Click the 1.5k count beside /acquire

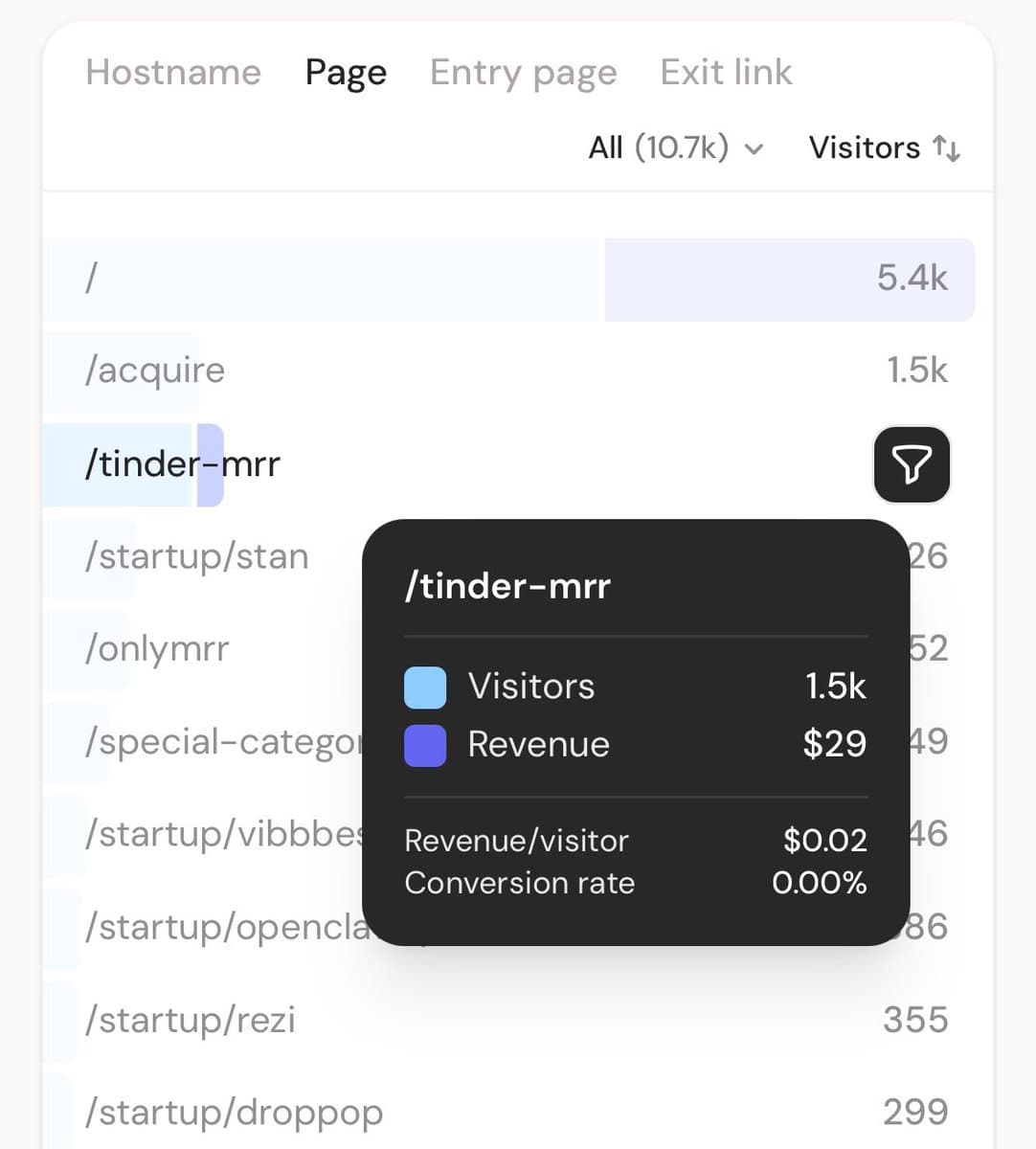pyautogui.click(x=916, y=371)
